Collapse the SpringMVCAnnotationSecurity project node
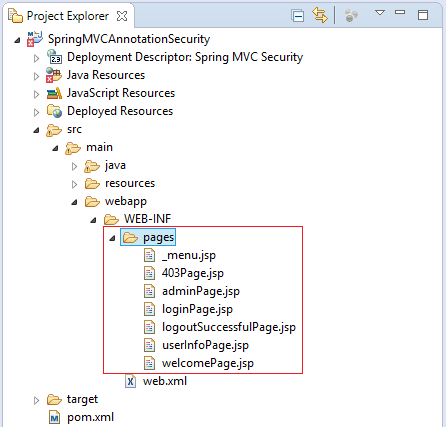The image size is (446, 427). [17, 41]
